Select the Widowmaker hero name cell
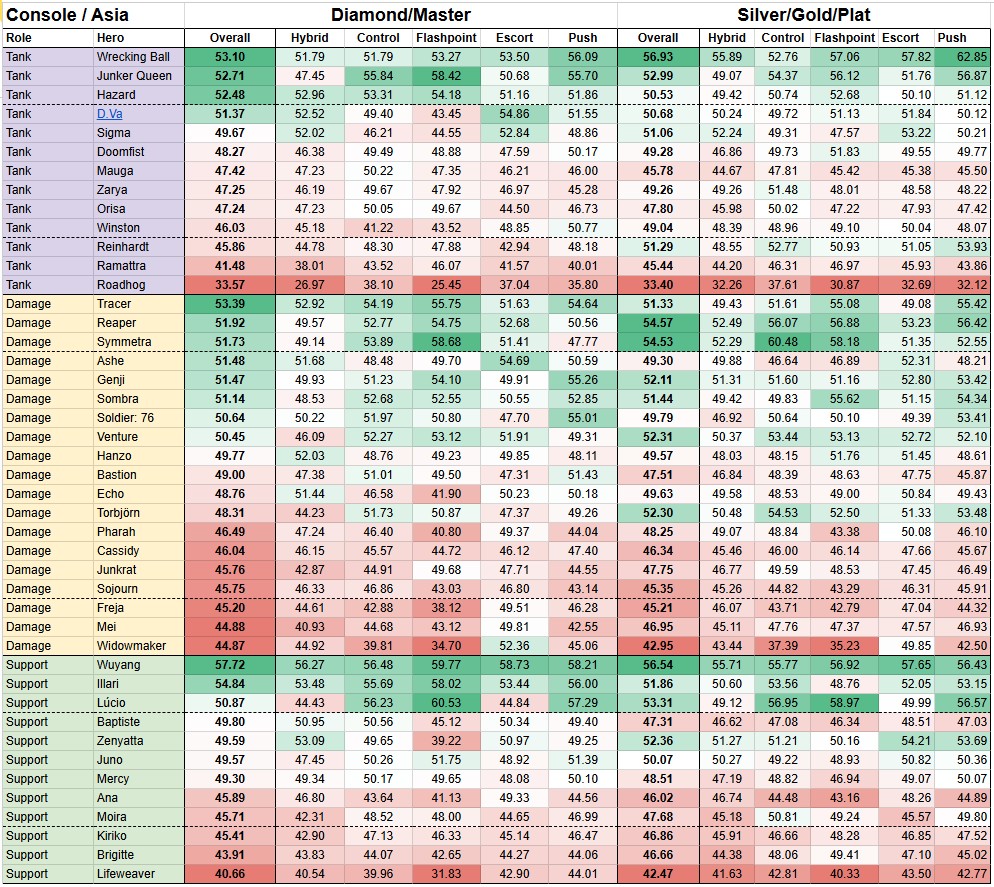 [x=132, y=646]
